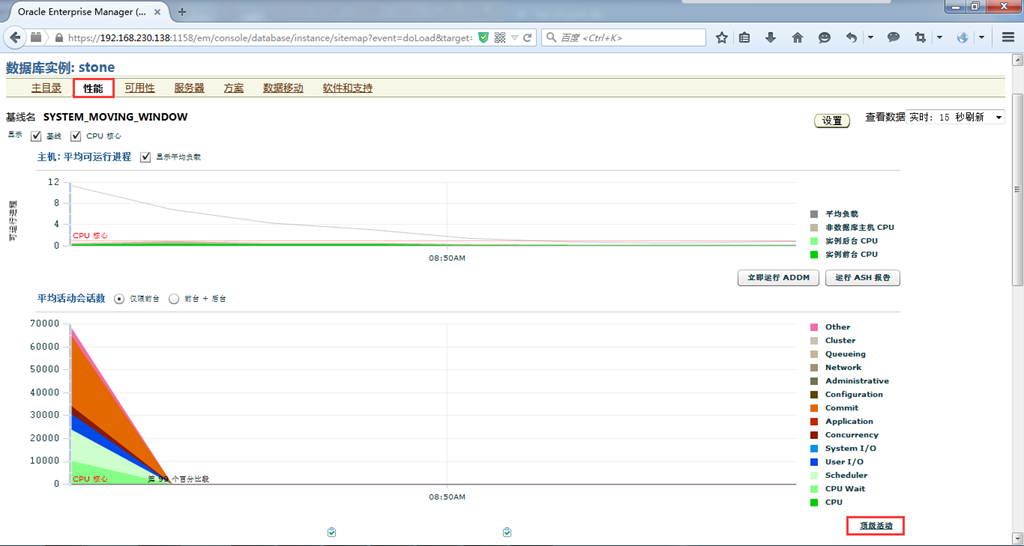1024x546 pixels.
Task: Open the 顶级活动 link
Action: tap(875, 526)
